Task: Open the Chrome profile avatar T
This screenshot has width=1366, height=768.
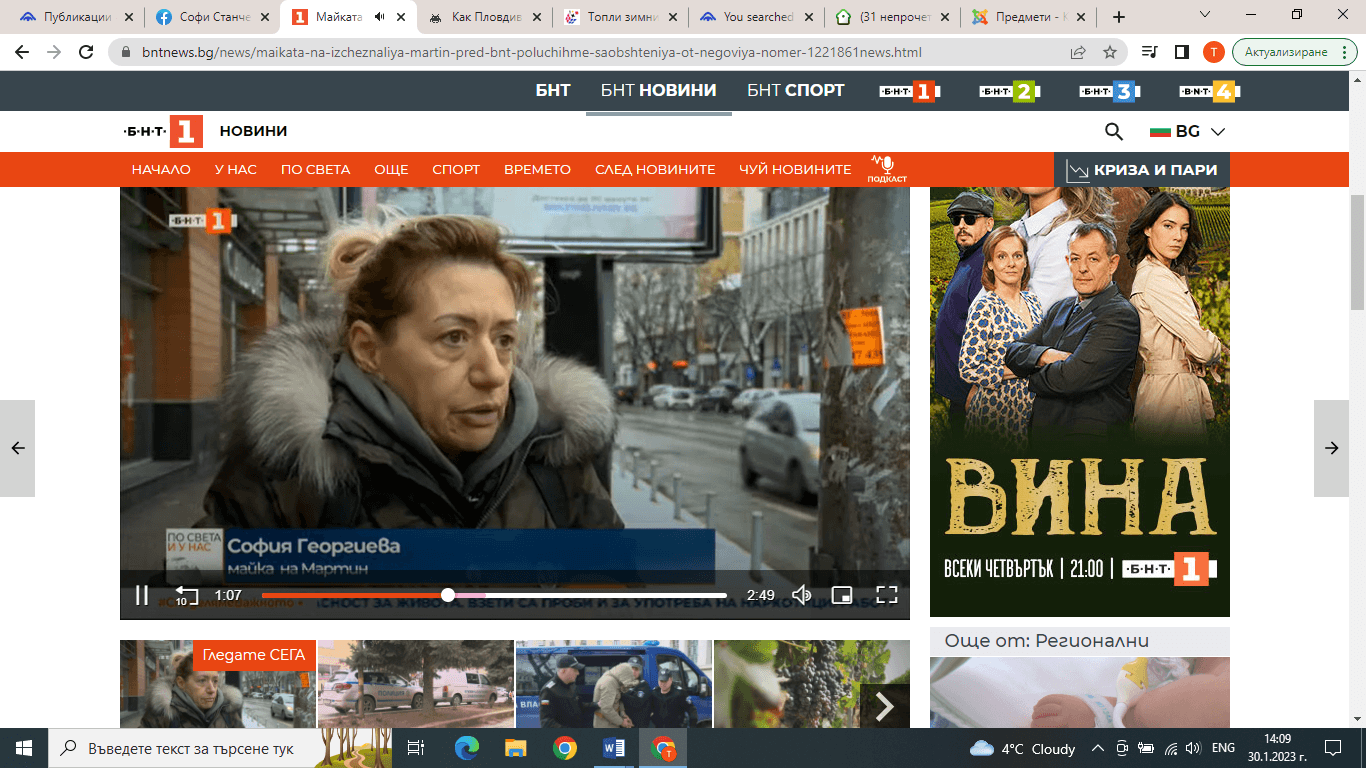Action: (1212, 52)
